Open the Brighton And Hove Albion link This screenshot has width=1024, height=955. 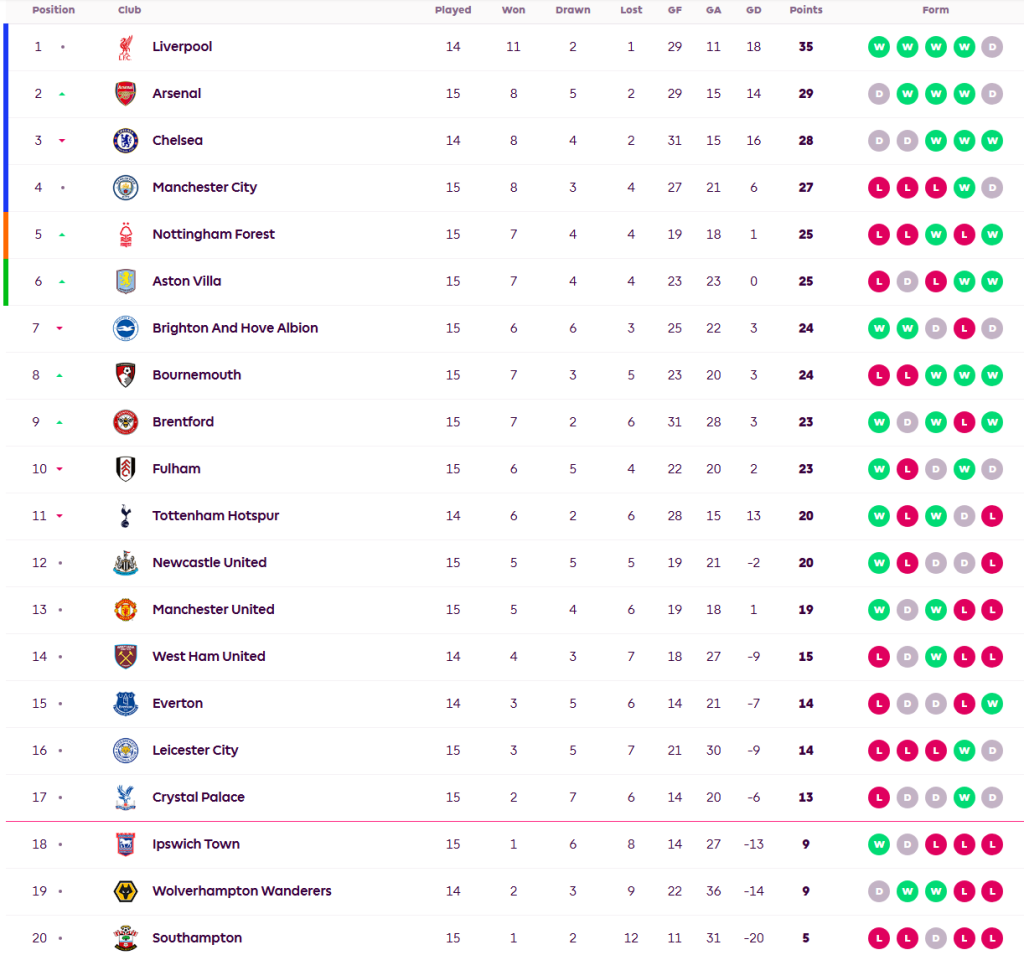click(x=235, y=328)
